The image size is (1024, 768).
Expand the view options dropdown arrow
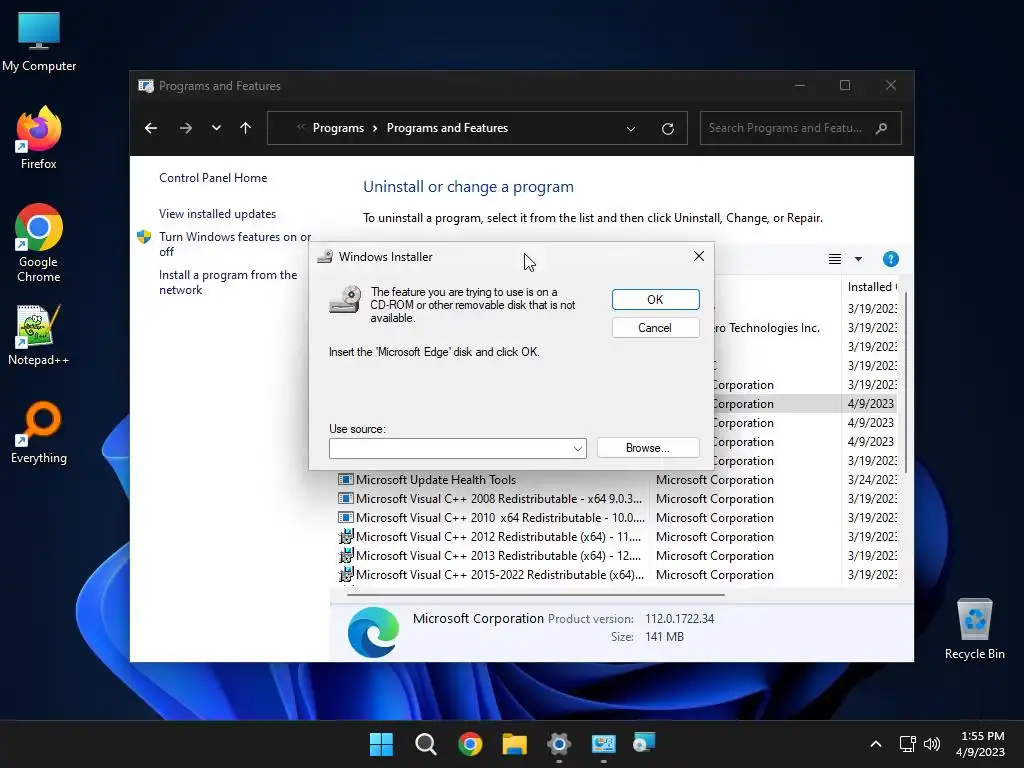pyautogui.click(x=858, y=259)
